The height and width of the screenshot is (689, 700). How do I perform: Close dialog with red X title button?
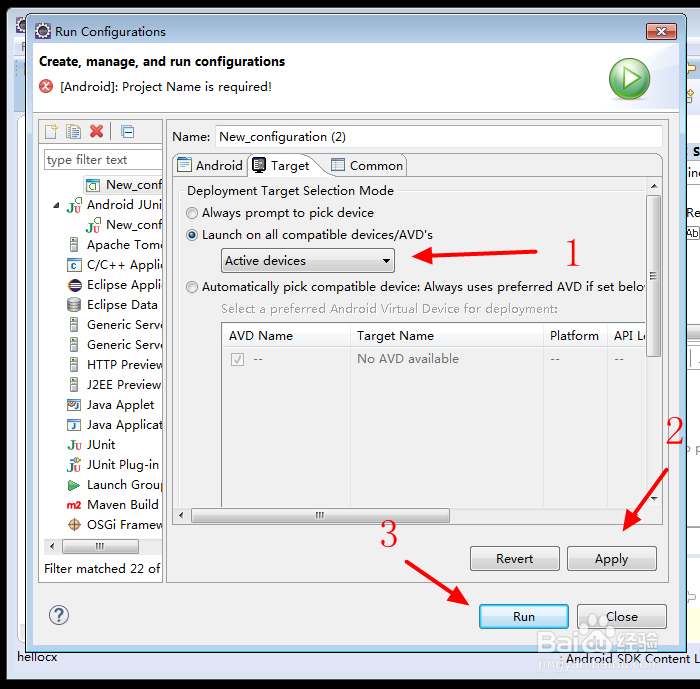(x=661, y=31)
